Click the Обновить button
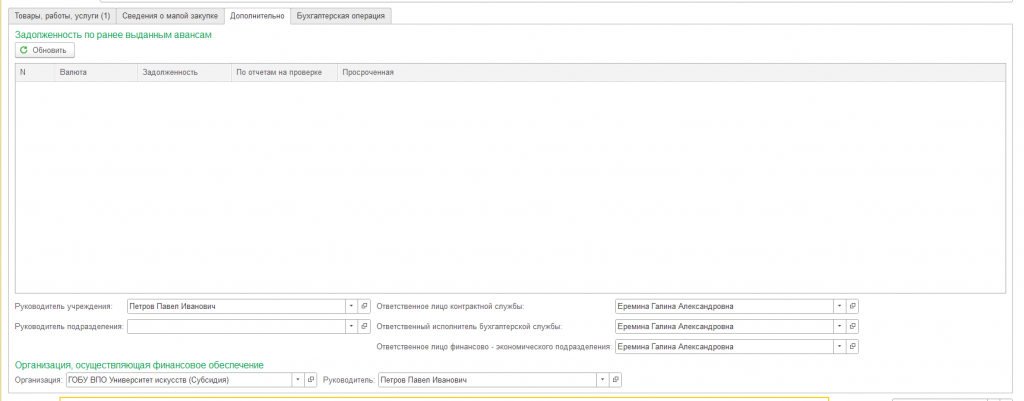Image resolution: width=1024 pixels, height=401 pixels. point(44,50)
